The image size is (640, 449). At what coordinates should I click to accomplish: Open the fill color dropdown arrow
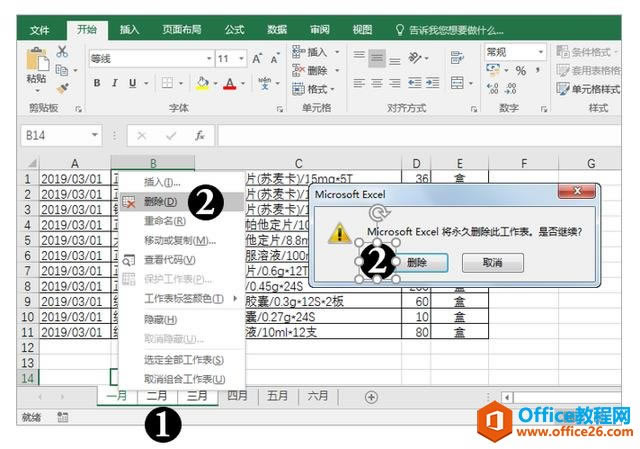216,84
